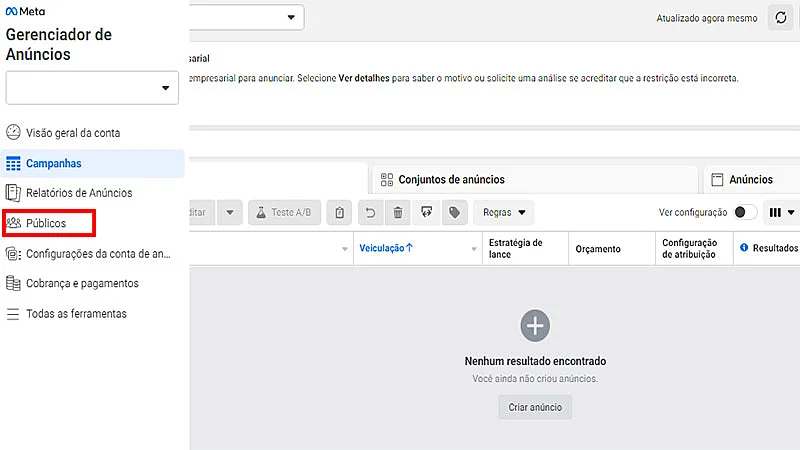Click the Campanhas grid icon
Viewport: 800px width, 450px height.
pyautogui.click(x=13, y=163)
